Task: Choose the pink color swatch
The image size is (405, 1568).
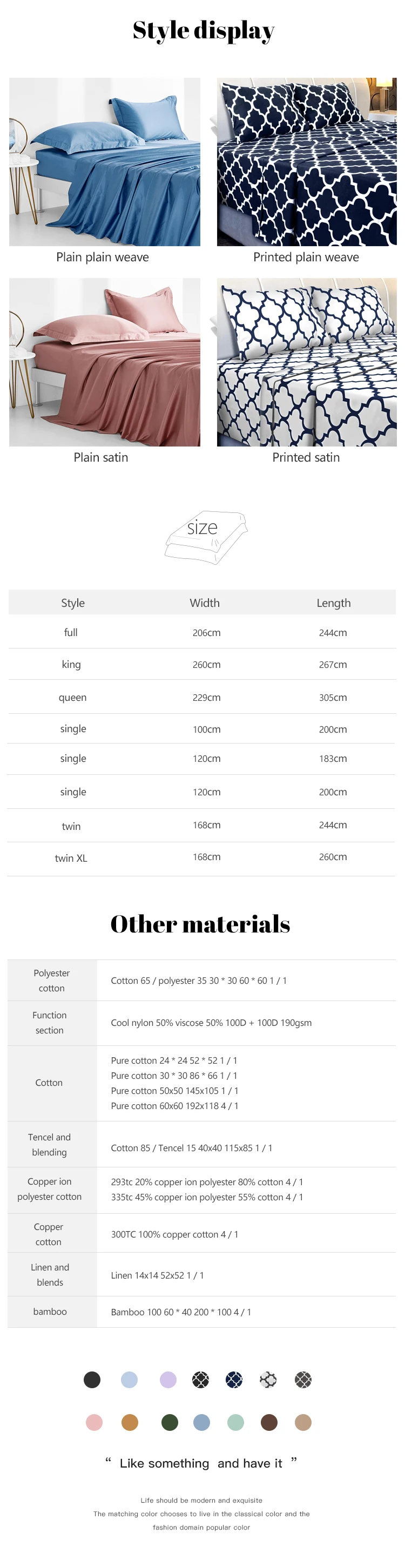Action: (x=94, y=1422)
